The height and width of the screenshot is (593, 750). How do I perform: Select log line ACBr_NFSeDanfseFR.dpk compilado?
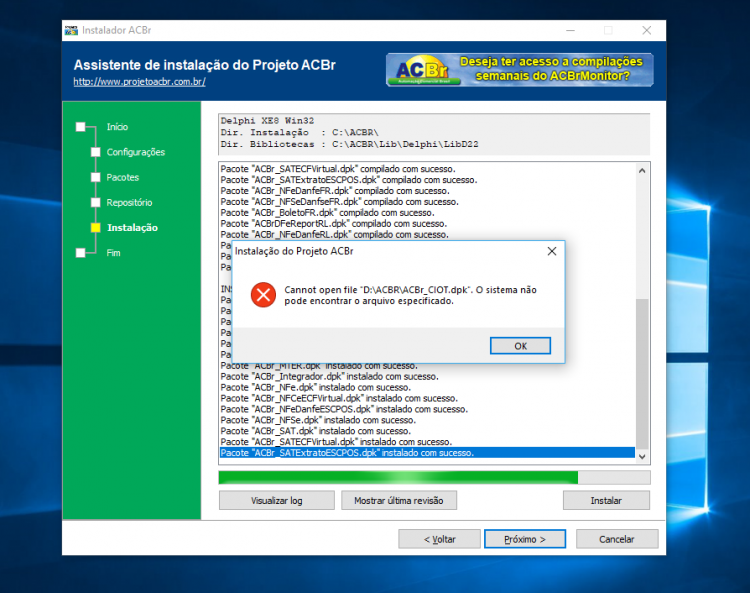[x=339, y=202]
